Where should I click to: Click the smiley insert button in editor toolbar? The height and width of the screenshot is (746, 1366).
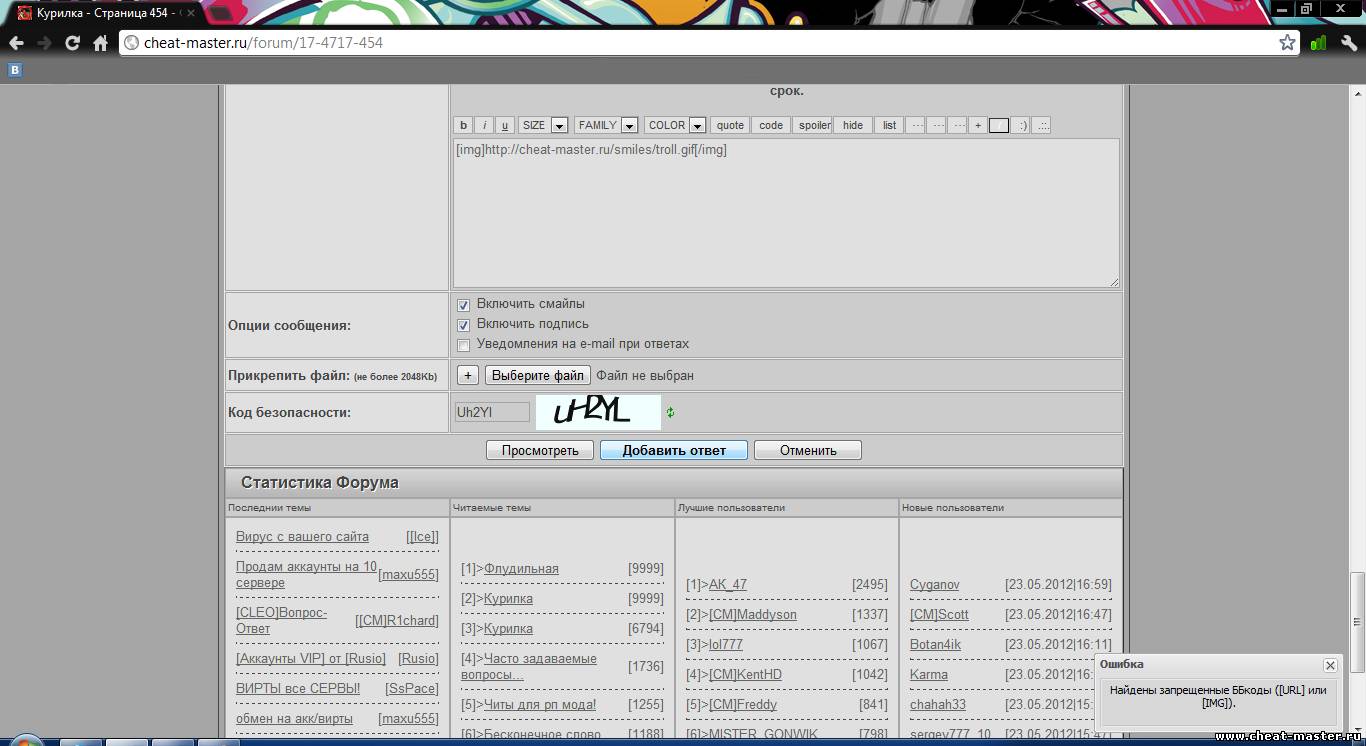(x=1020, y=126)
